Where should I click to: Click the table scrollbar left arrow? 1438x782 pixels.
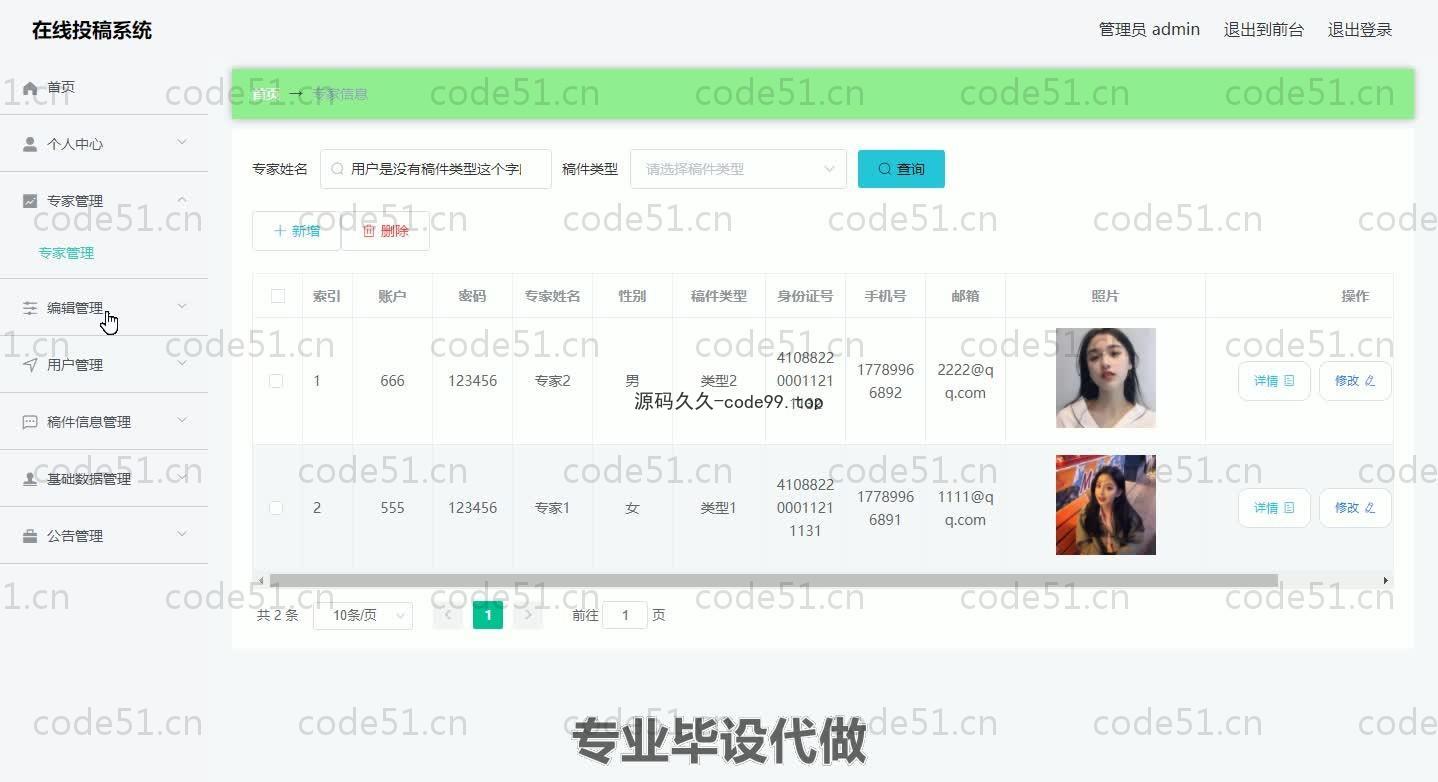click(x=260, y=580)
